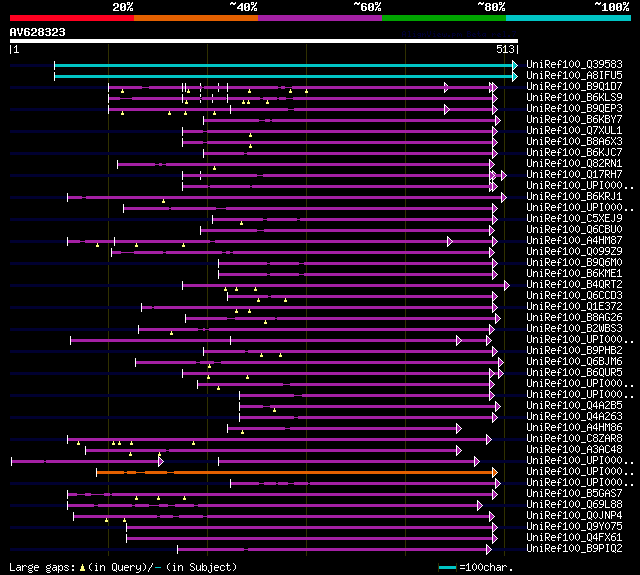Image resolution: width=640 pixels, height=575 pixels.
Task: Click the orange ~40% identity color segment
Action: pyautogui.click(x=196, y=18)
